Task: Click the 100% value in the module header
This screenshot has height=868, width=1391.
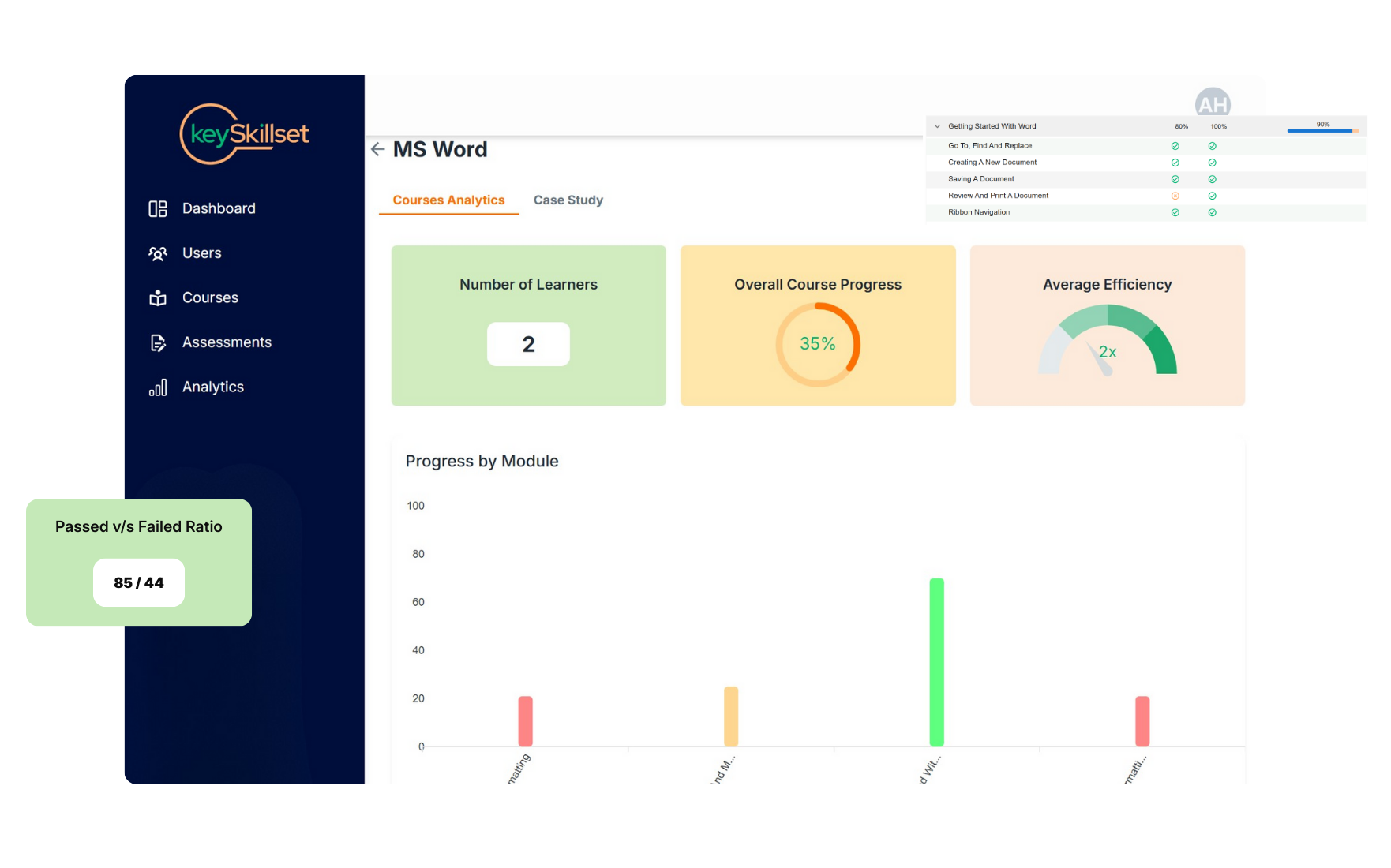Action: pyautogui.click(x=1218, y=126)
